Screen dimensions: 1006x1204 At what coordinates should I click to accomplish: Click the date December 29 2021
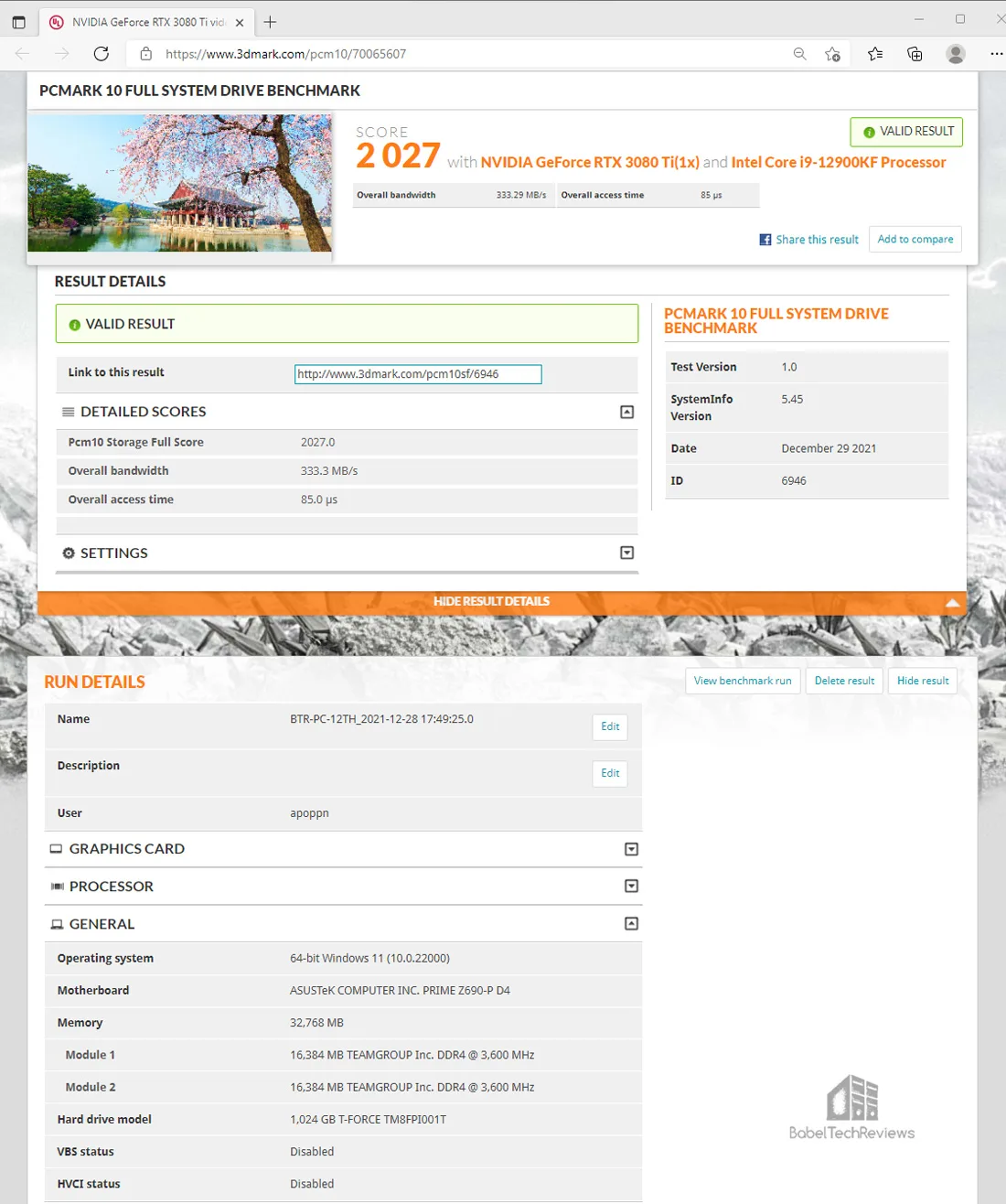pyautogui.click(x=829, y=448)
